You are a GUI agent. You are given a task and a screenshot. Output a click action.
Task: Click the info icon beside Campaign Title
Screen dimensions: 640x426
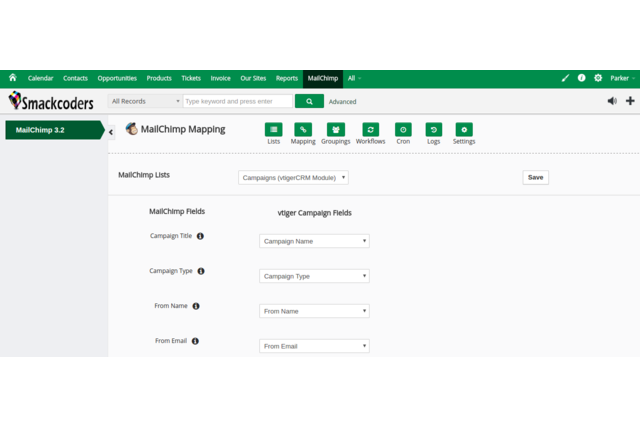200,236
